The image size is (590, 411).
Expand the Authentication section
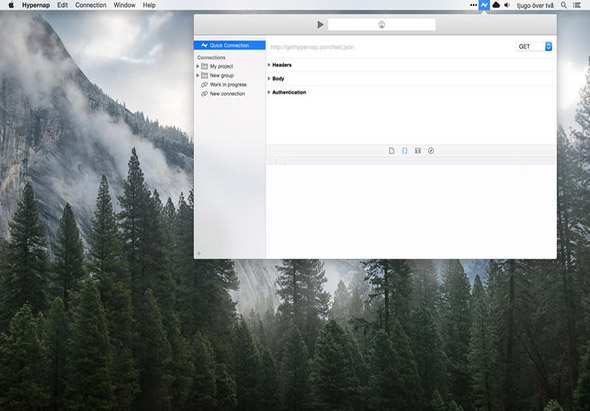269,92
